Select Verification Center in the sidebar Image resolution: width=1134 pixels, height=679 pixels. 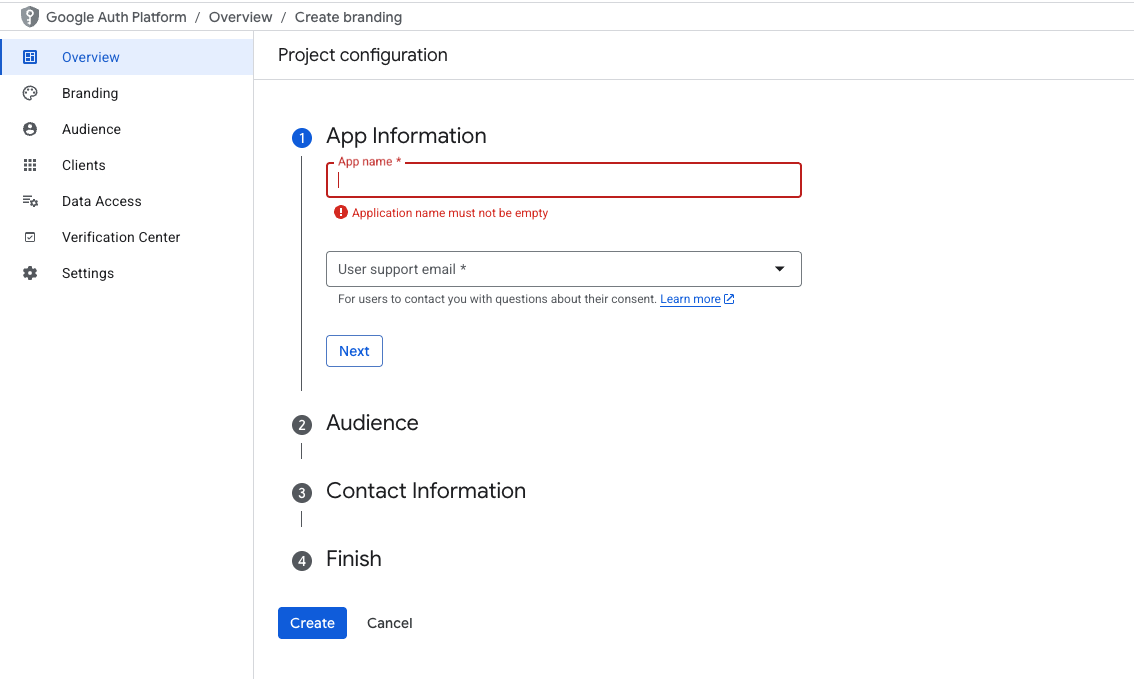pyautogui.click(x=121, y=237)
